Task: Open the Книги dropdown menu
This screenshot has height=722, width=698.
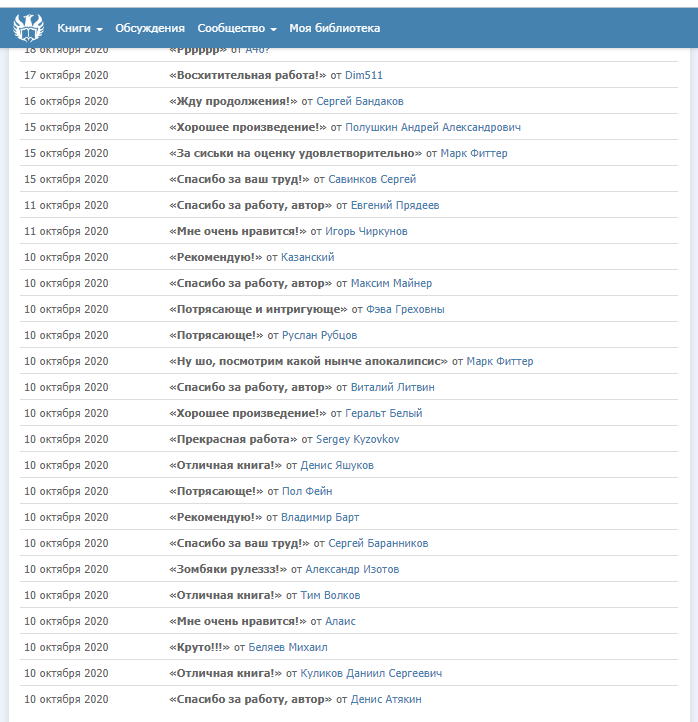Action: (80, 28)
